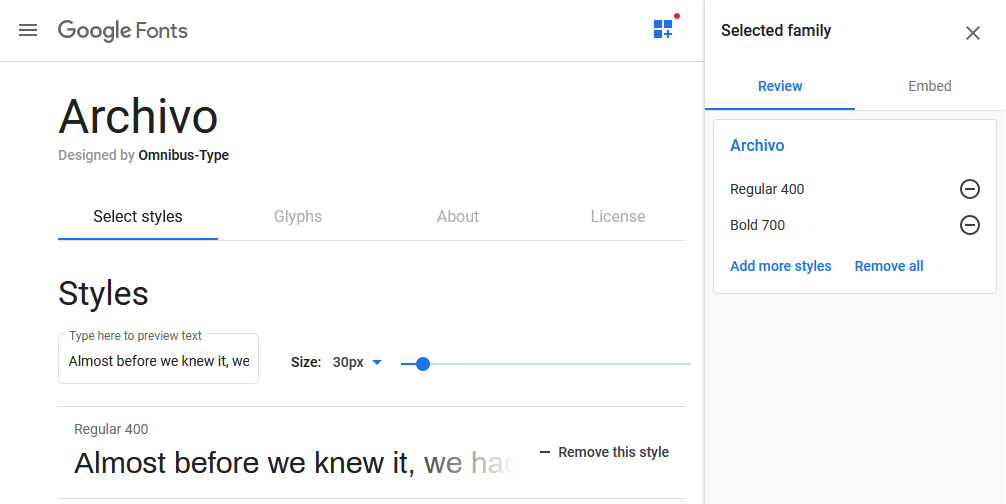Viewport: 1006px width, 504px height.
Task: Click the Archivo page title
Action: pos(138,117)
